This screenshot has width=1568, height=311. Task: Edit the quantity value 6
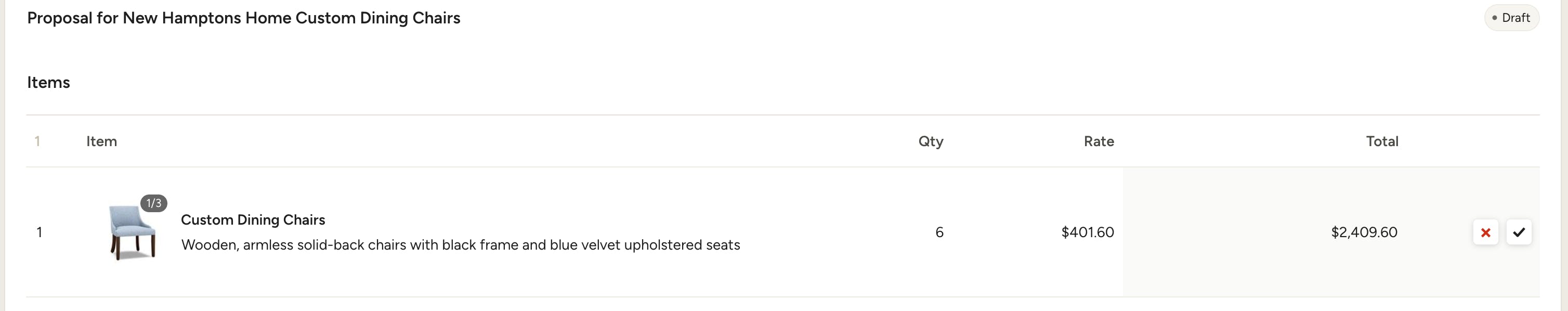[939, 232]
